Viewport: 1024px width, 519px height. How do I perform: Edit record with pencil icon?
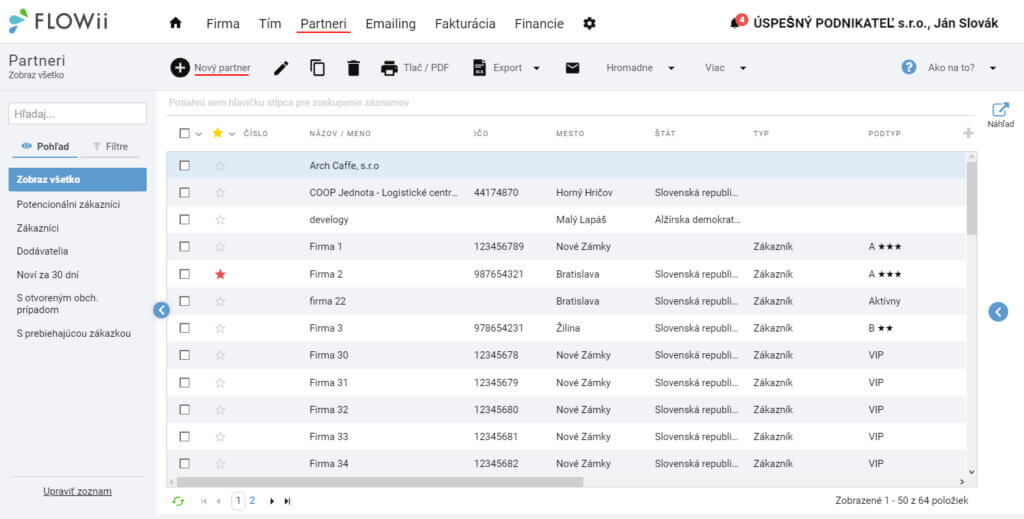(x=281, y=68)
